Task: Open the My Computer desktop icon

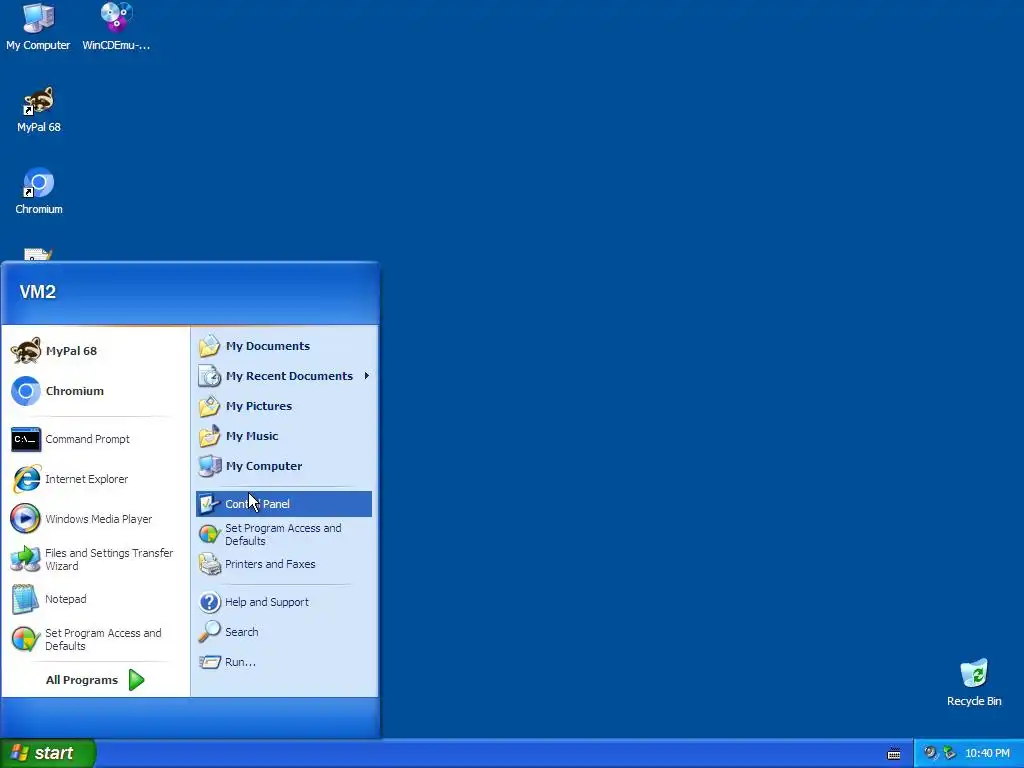Action: 38,27
